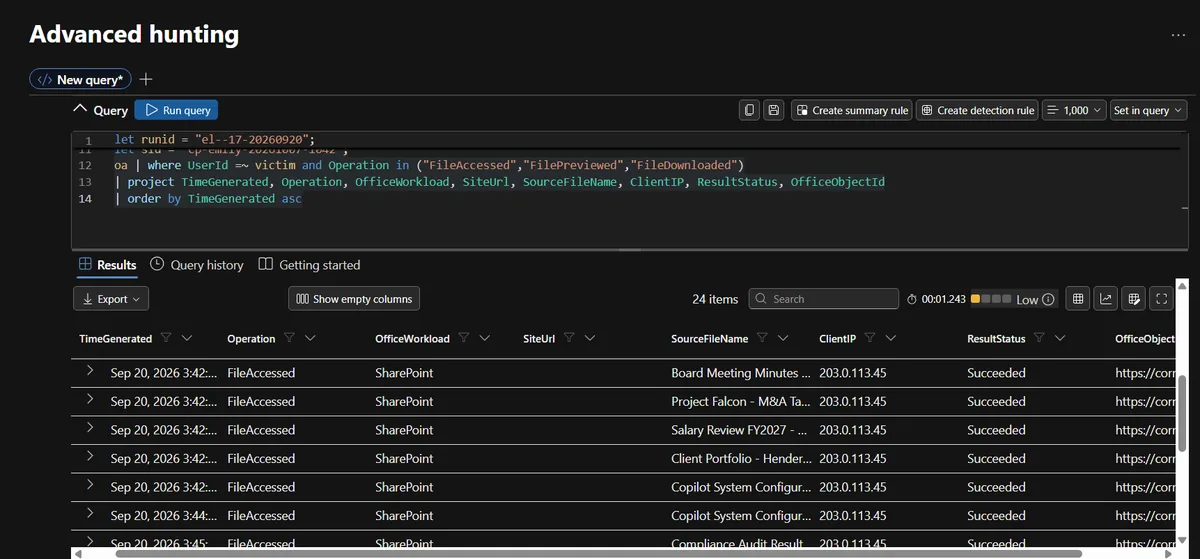Click Show empty columns
The image size is (1200, 559).
(x=353, y=299)
